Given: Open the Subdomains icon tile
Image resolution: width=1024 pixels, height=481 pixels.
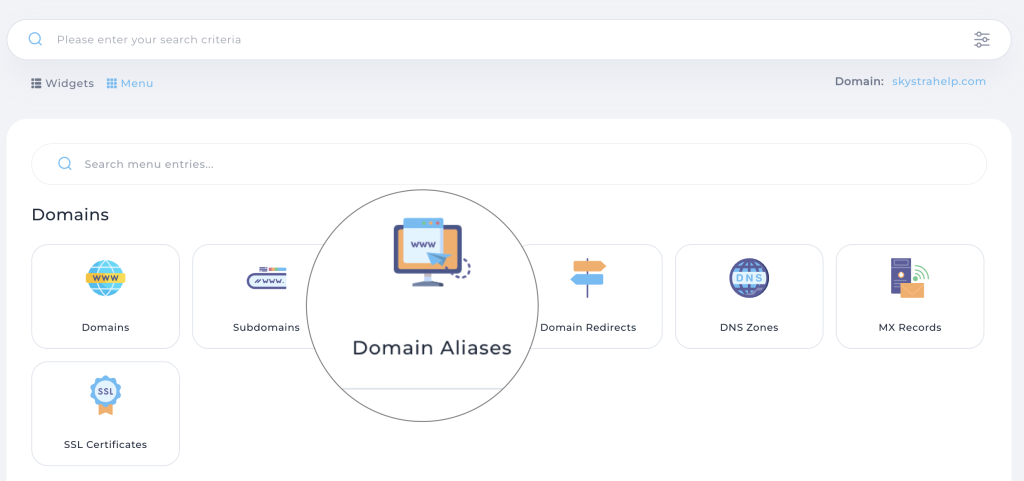Looking at the screenshot, I should [x=265, y=278].
